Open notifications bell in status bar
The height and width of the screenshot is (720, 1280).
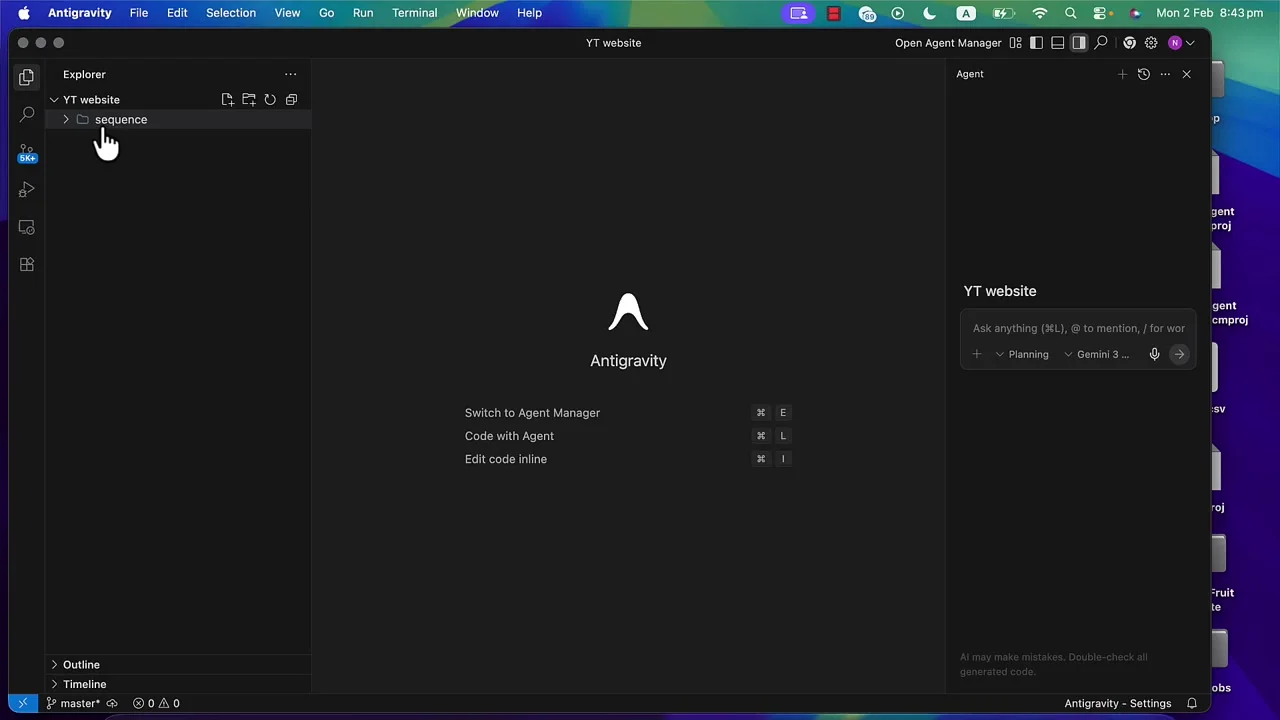1192,703
